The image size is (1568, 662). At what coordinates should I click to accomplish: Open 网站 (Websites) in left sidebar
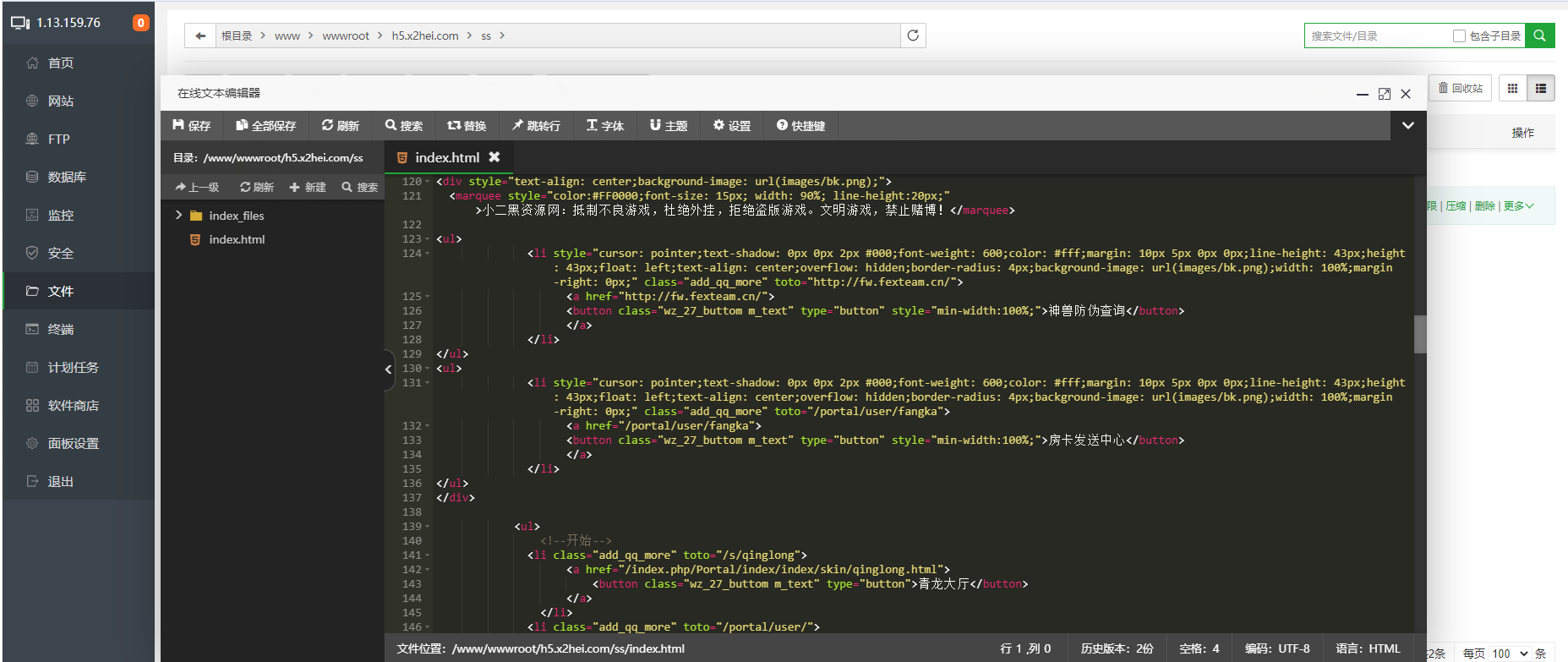[79, 101]
